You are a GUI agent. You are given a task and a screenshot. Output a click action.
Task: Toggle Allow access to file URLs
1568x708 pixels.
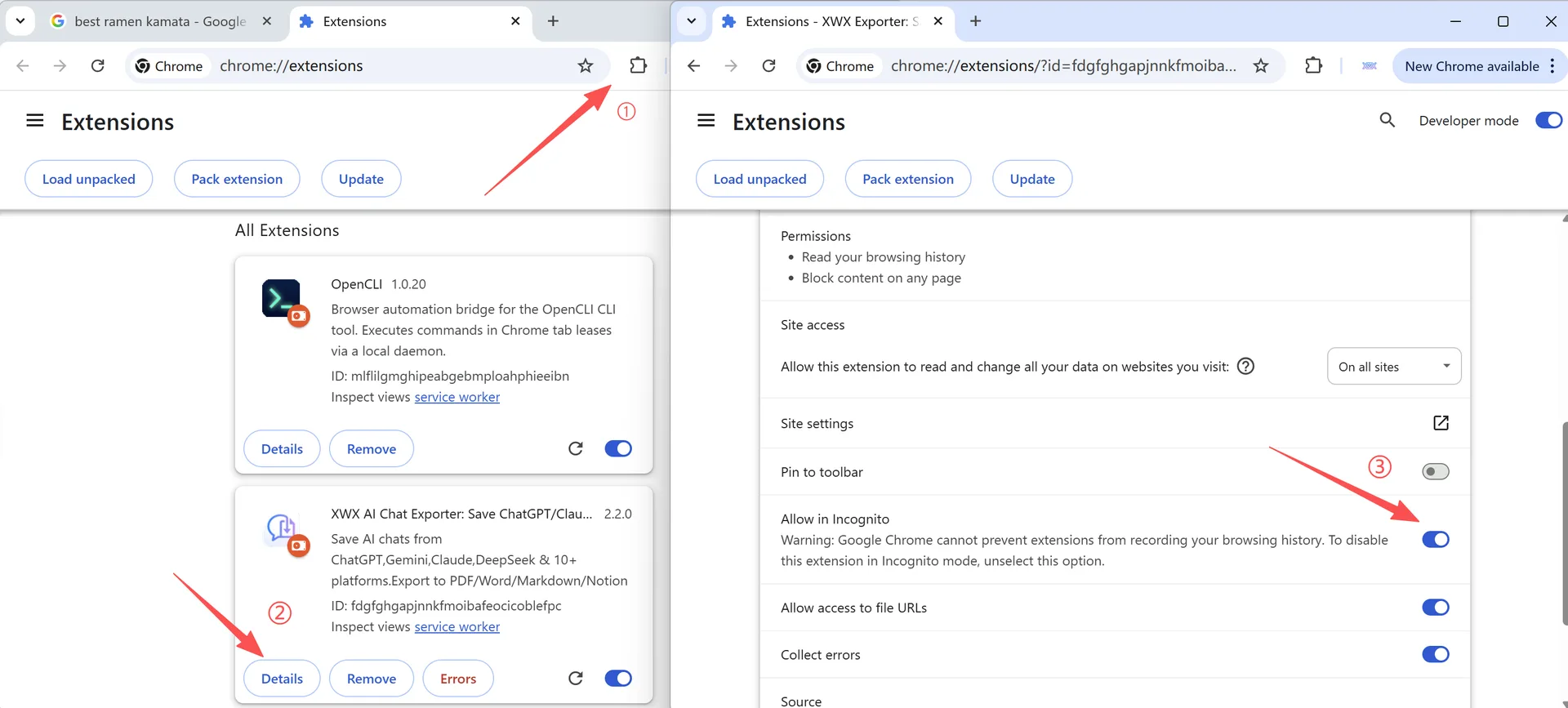[x=1435, y=607]
